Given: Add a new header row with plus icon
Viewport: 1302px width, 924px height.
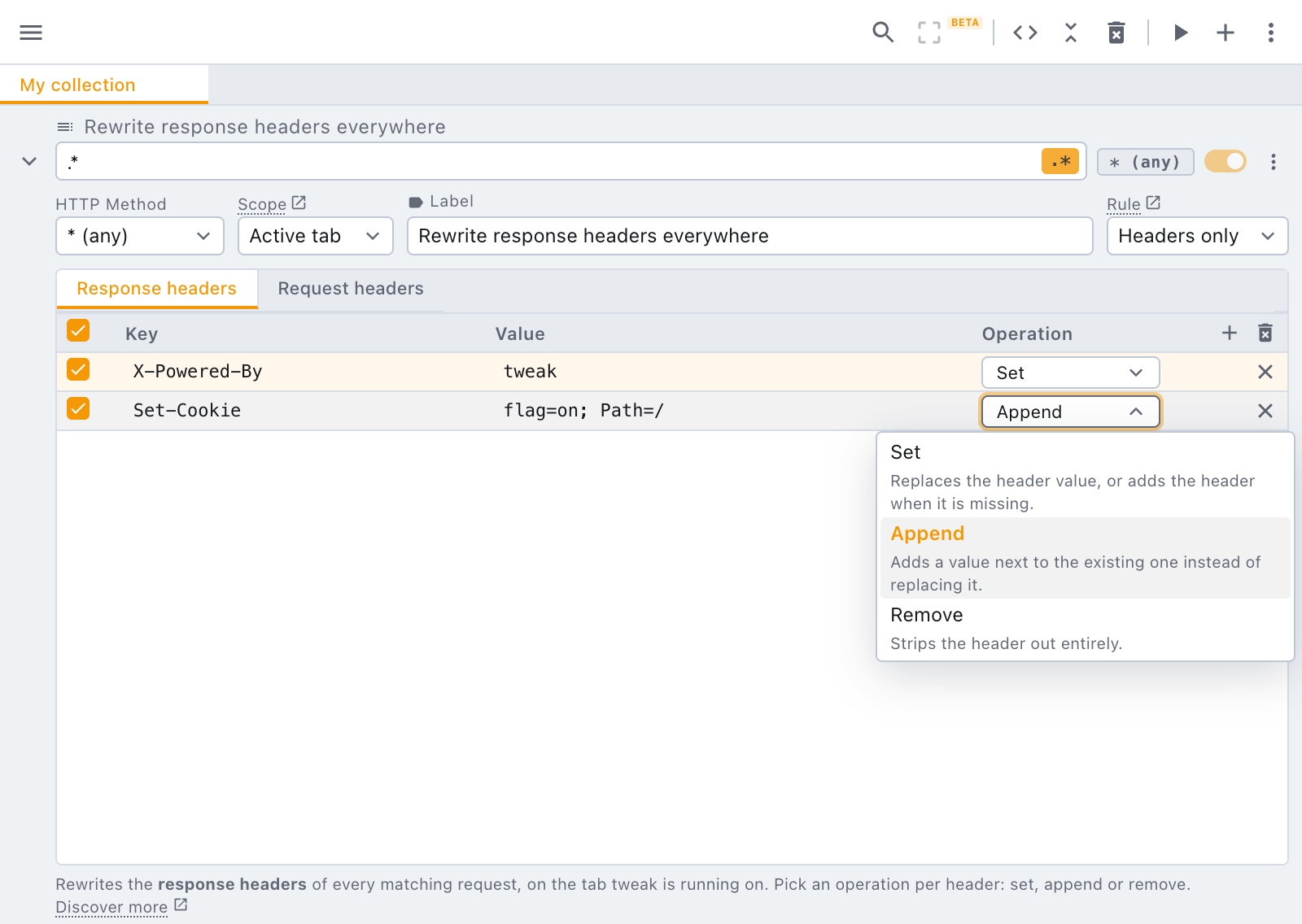Looking at the screenshot, I should click(x=1230, y=333).
